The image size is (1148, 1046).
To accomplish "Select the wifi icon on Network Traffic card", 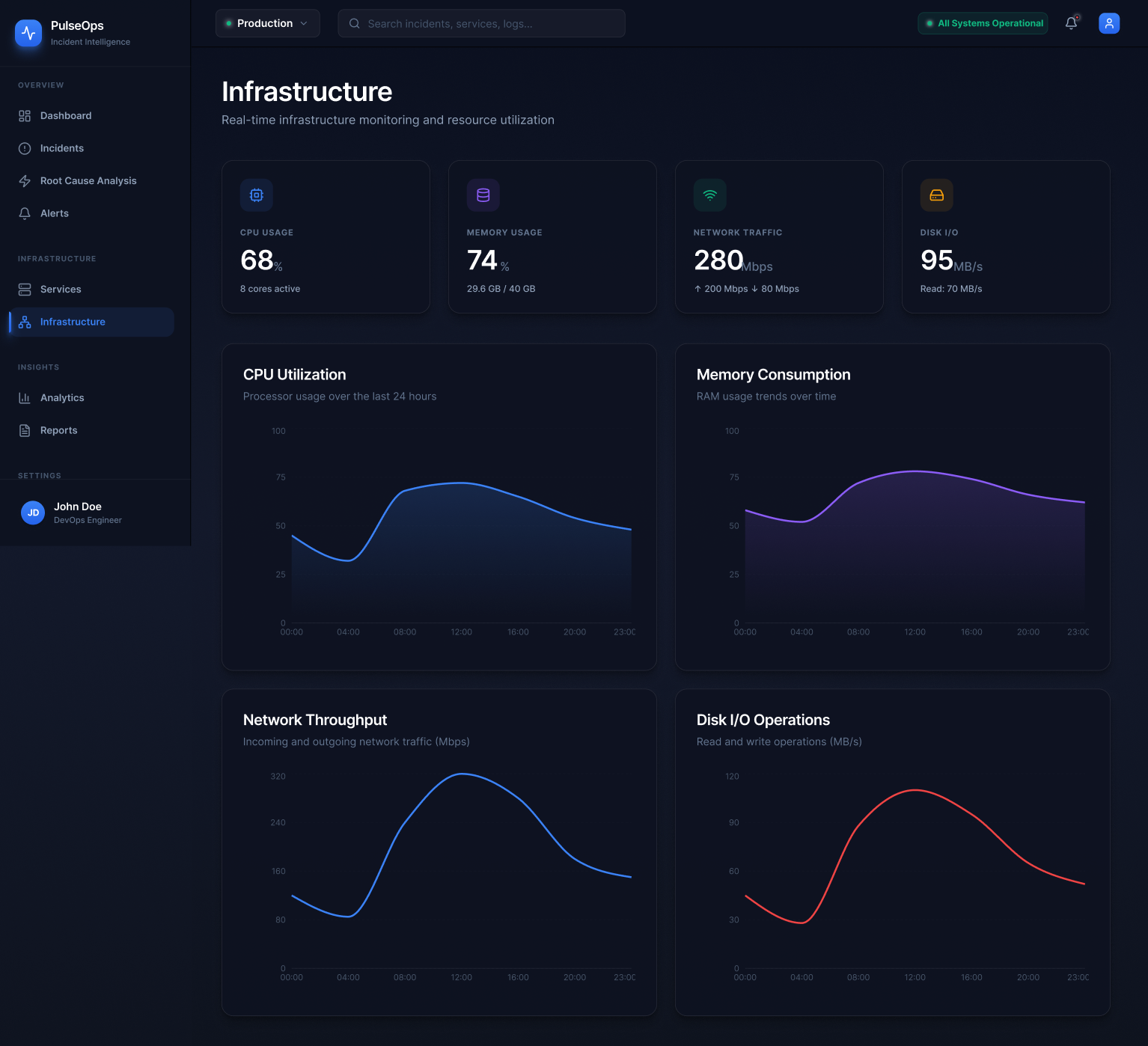I will 709,195.
